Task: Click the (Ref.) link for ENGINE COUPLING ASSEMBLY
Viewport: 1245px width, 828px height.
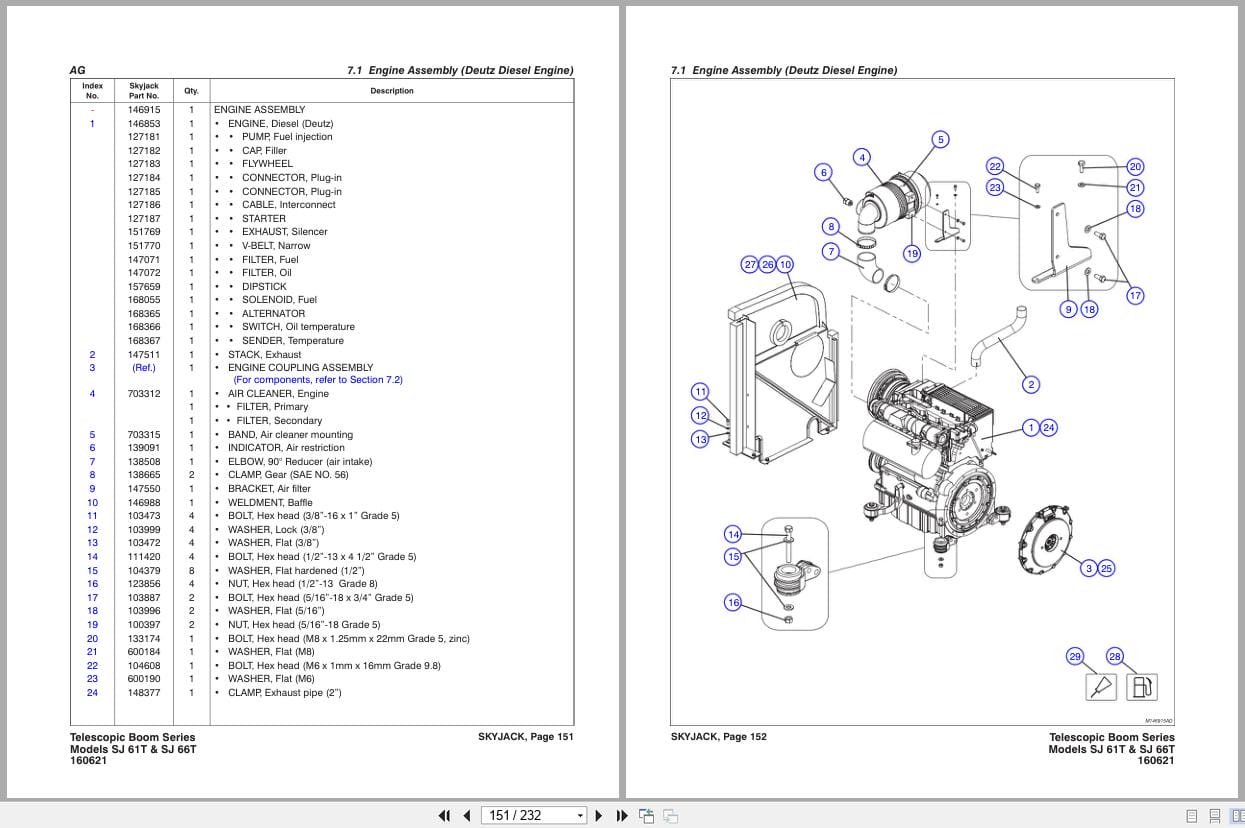Action: click(x=144, y=367)
